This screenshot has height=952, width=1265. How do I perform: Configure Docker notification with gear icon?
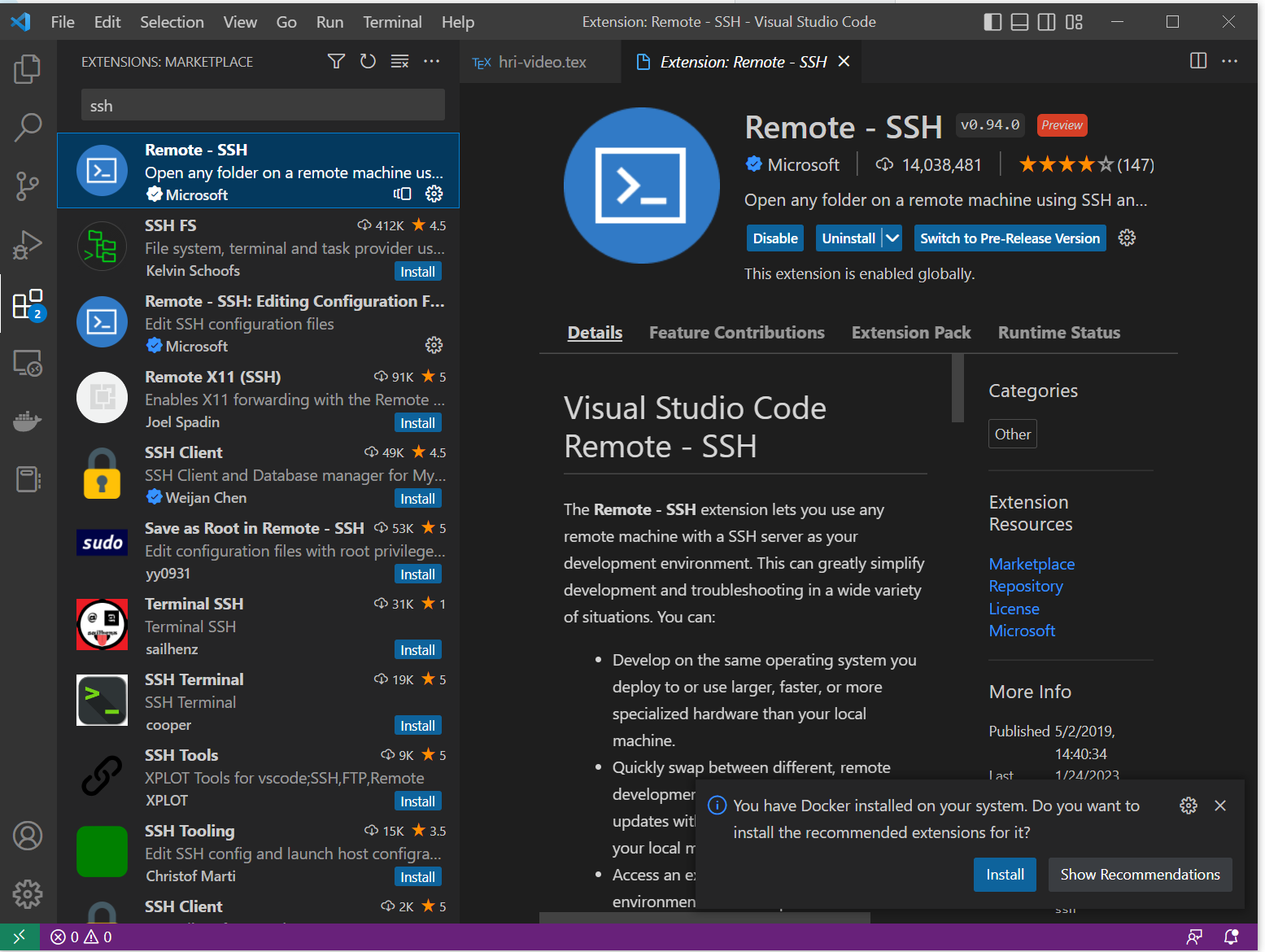pos(1189,806)
